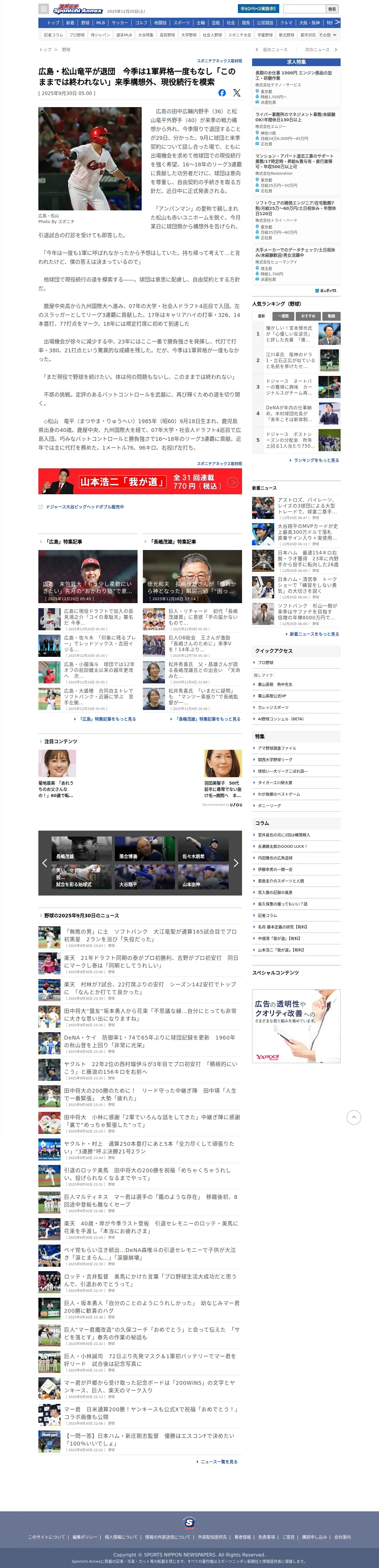The image size is (379, 1568).
Task: Go to next news (次のニュース)
Action: tap(321, 49)
